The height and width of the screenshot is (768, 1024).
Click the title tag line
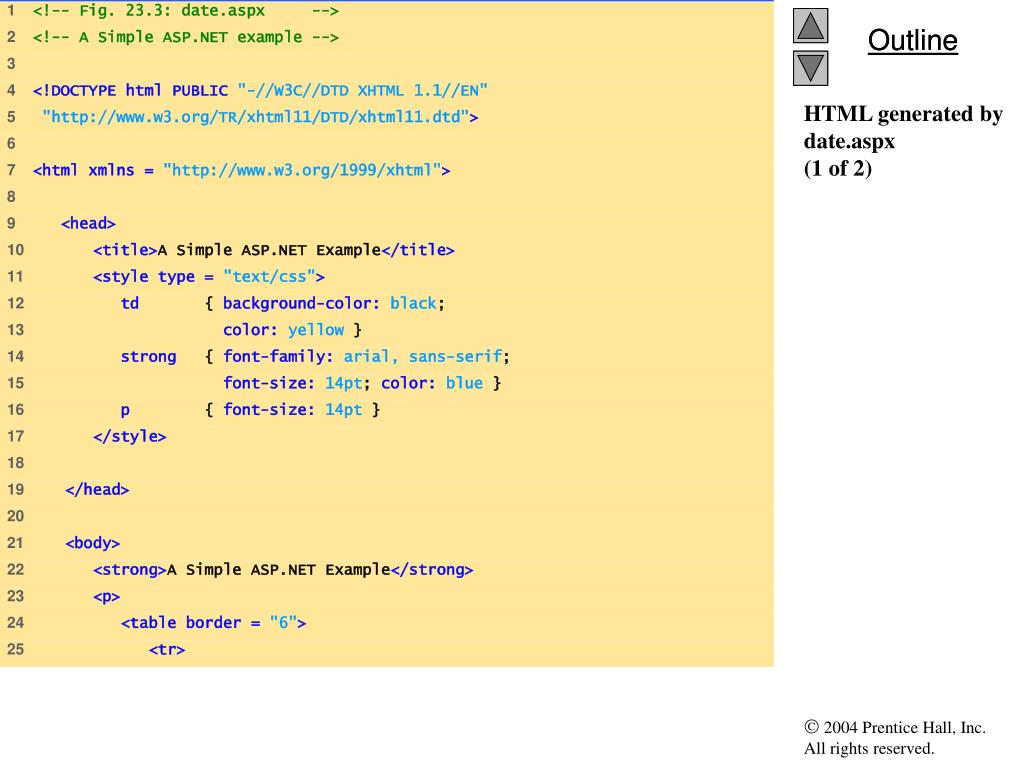(273, 250)
